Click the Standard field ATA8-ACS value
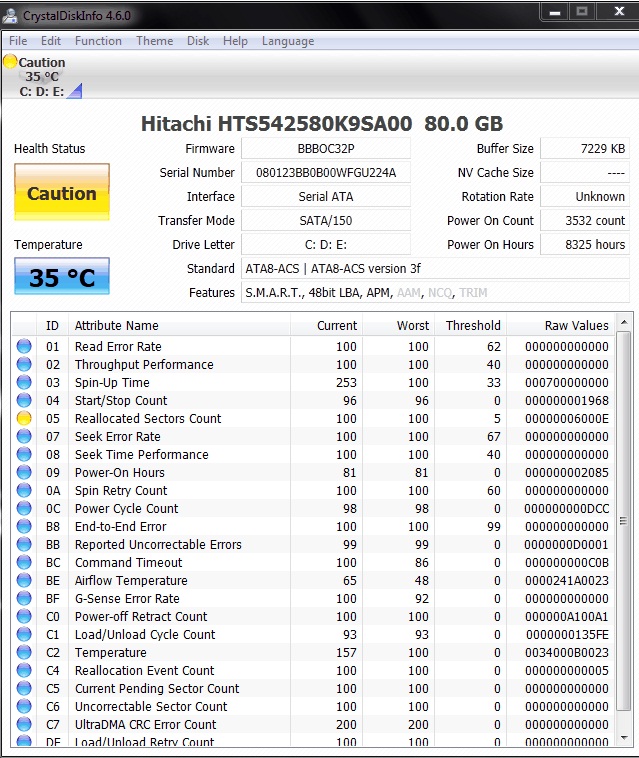 [435, 268]
